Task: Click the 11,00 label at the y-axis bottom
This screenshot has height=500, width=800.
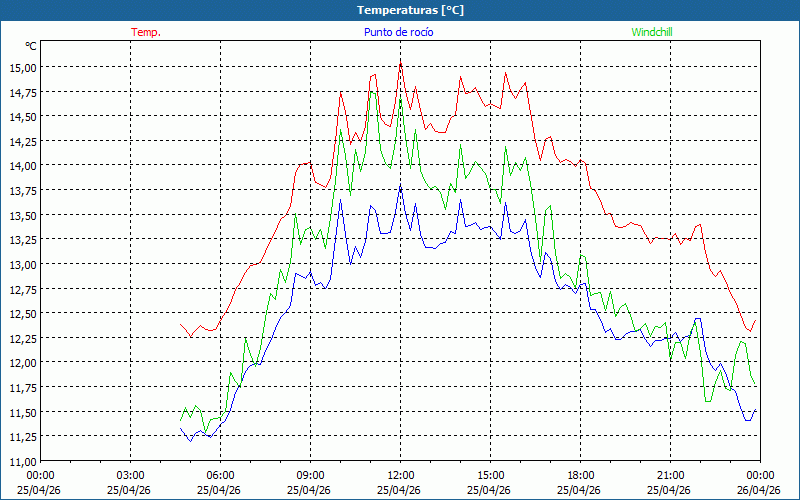Action: [x=22, y=462]
